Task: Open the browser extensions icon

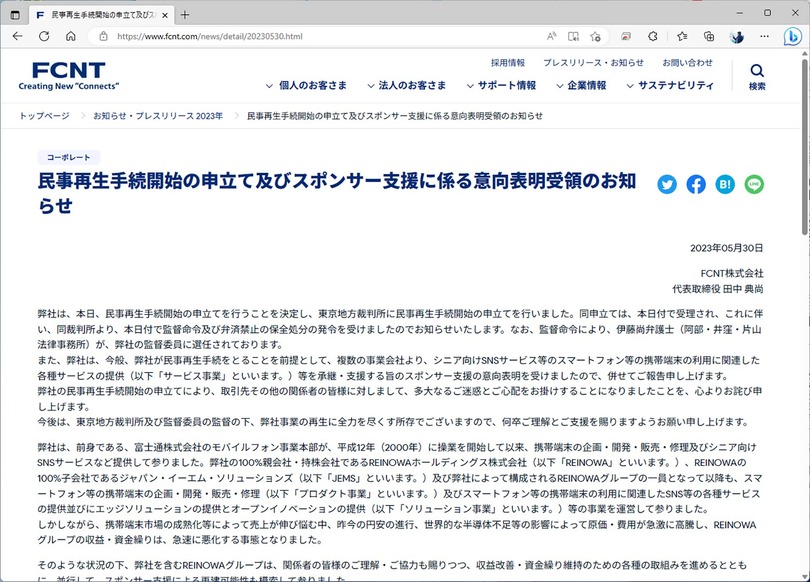Action: click(x=653, y=36)
